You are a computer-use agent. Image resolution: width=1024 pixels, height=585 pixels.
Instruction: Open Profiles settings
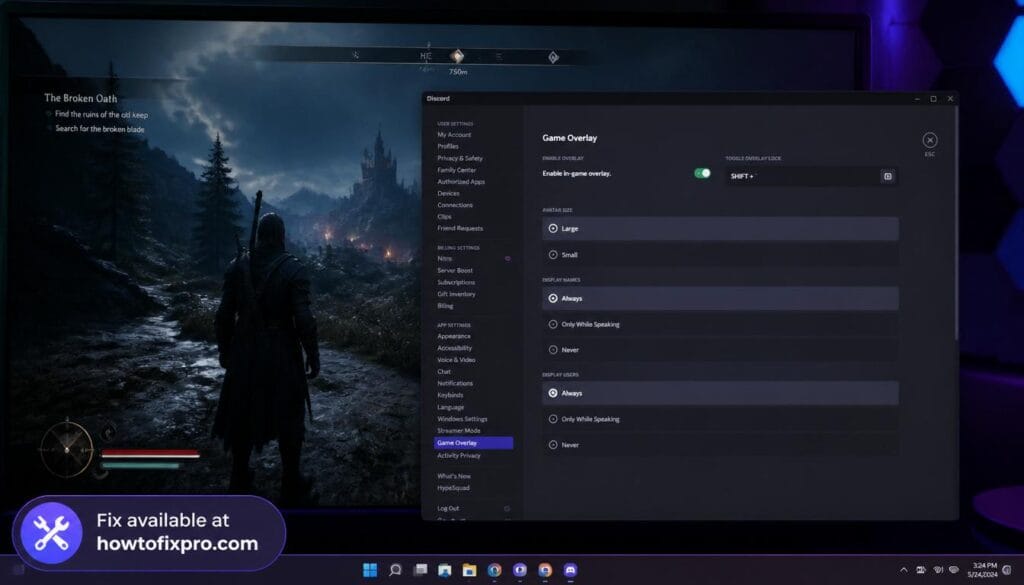pyautogui.click(x=448, y=146)
